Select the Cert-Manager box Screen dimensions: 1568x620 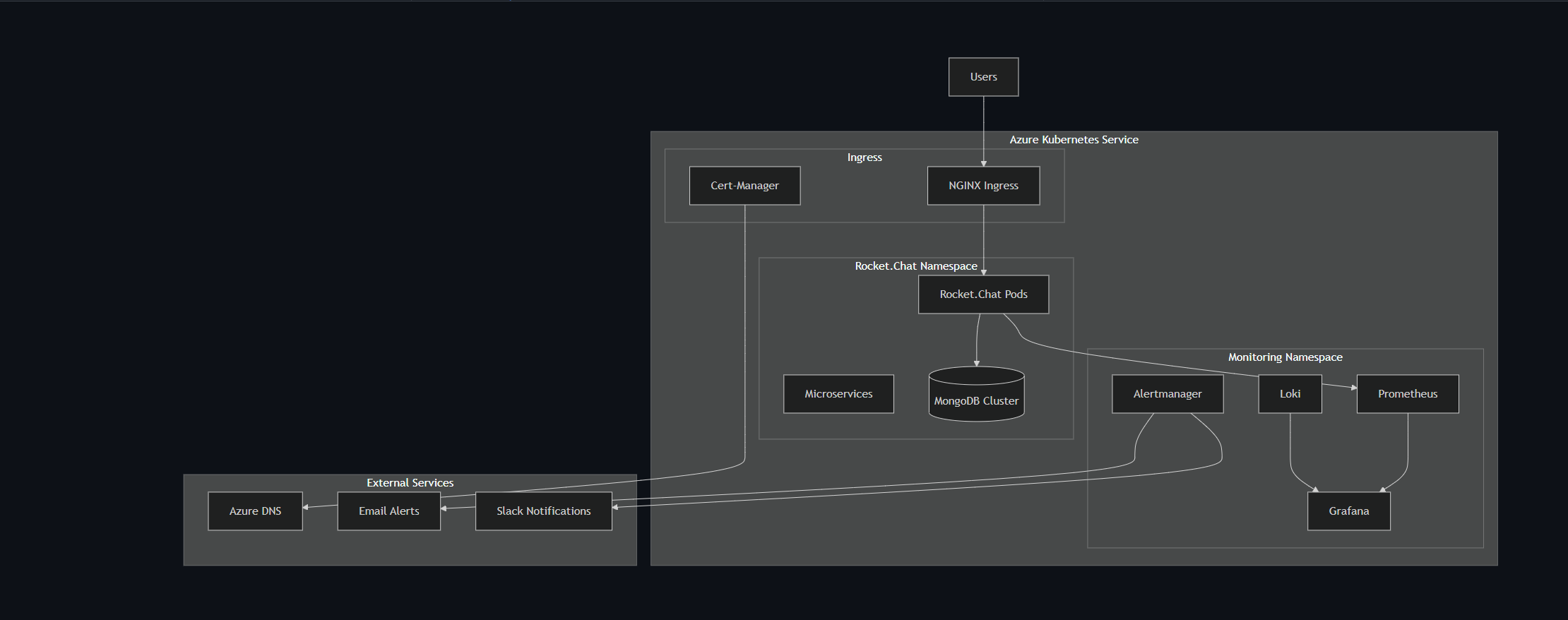744,186
